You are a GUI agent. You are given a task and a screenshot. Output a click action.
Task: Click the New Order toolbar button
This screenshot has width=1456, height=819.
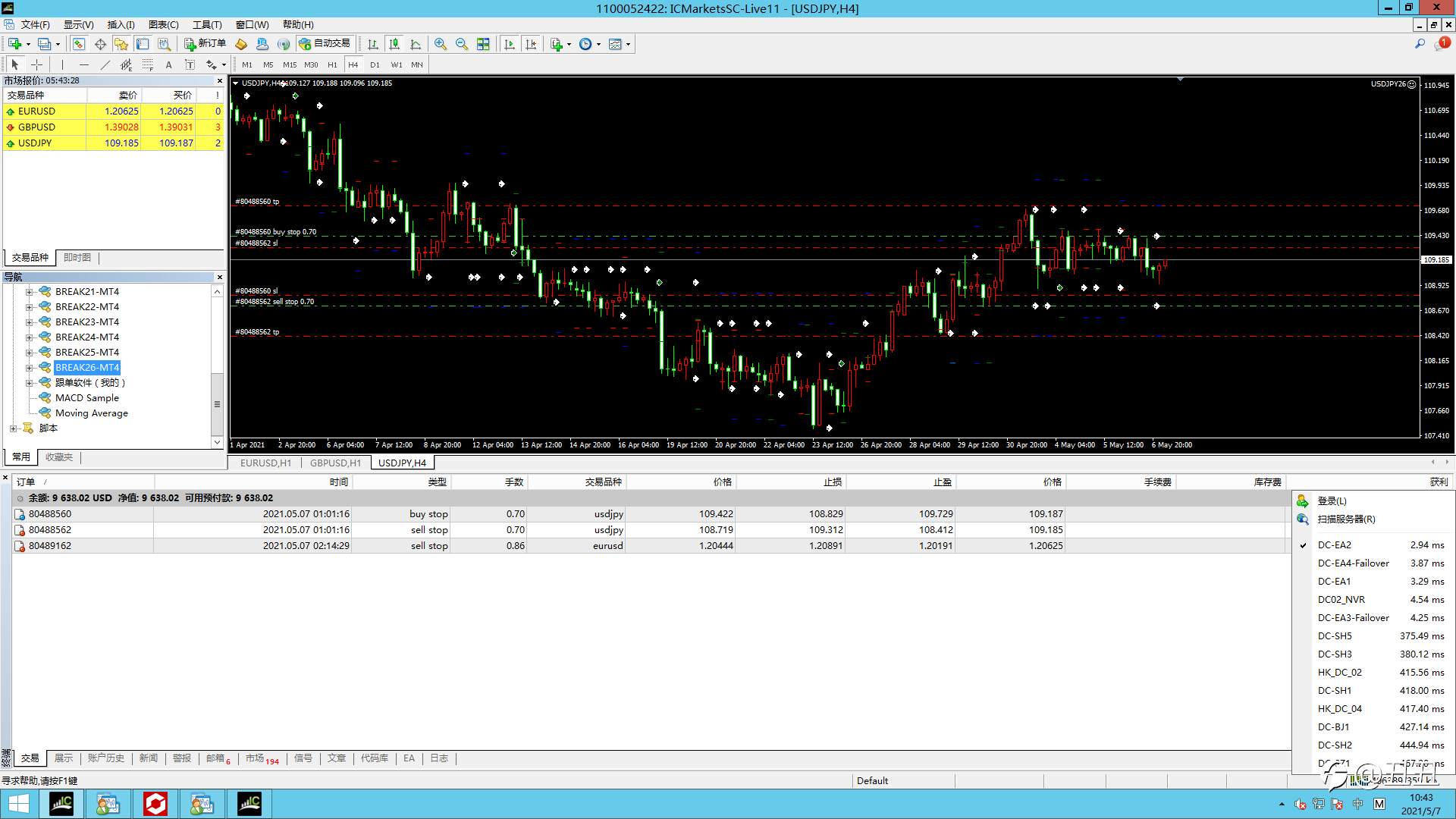coord(205,44)
